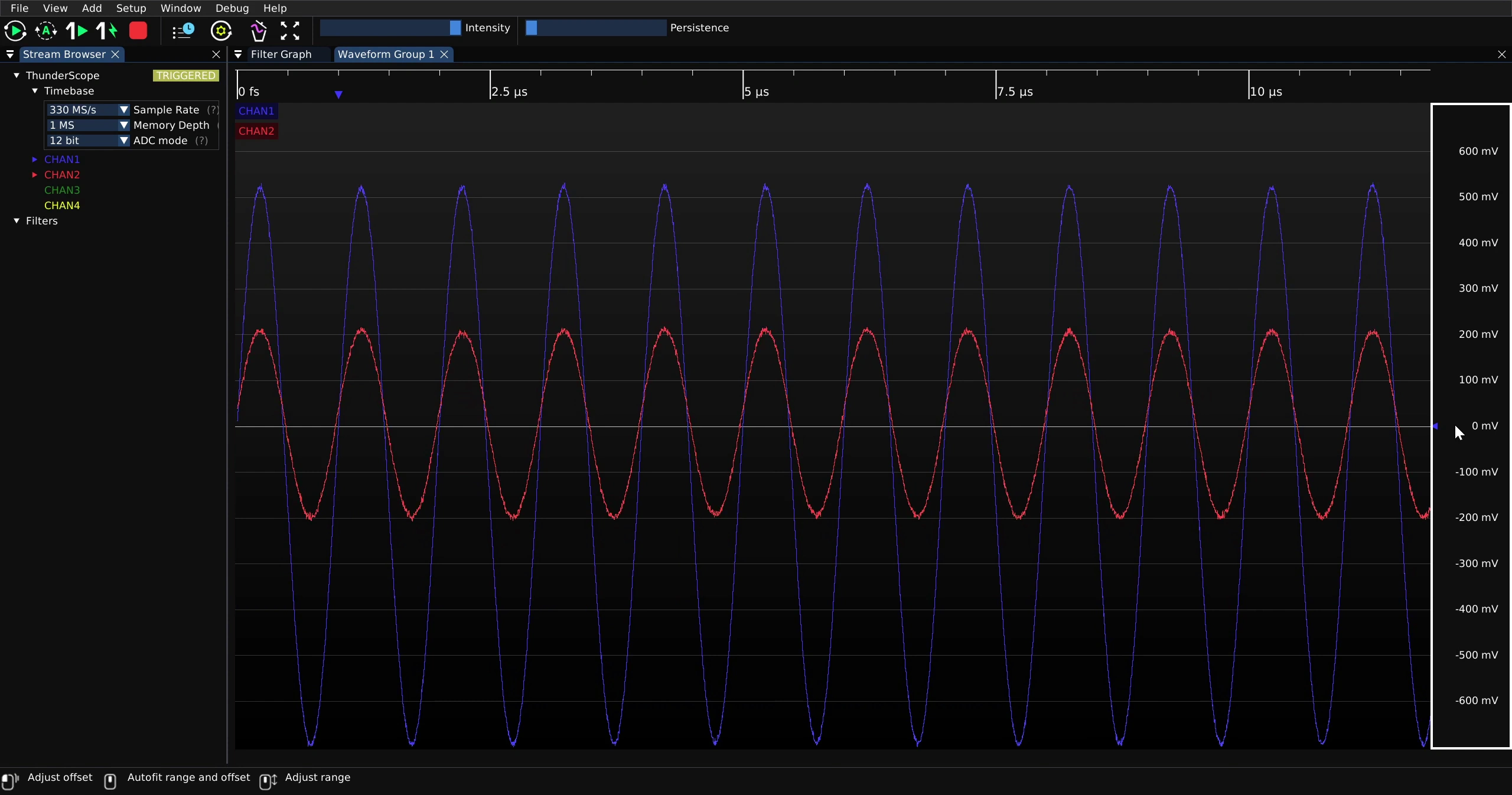Arm the auto trigger icon
1512x795 pixels.
tap(46, 31)
